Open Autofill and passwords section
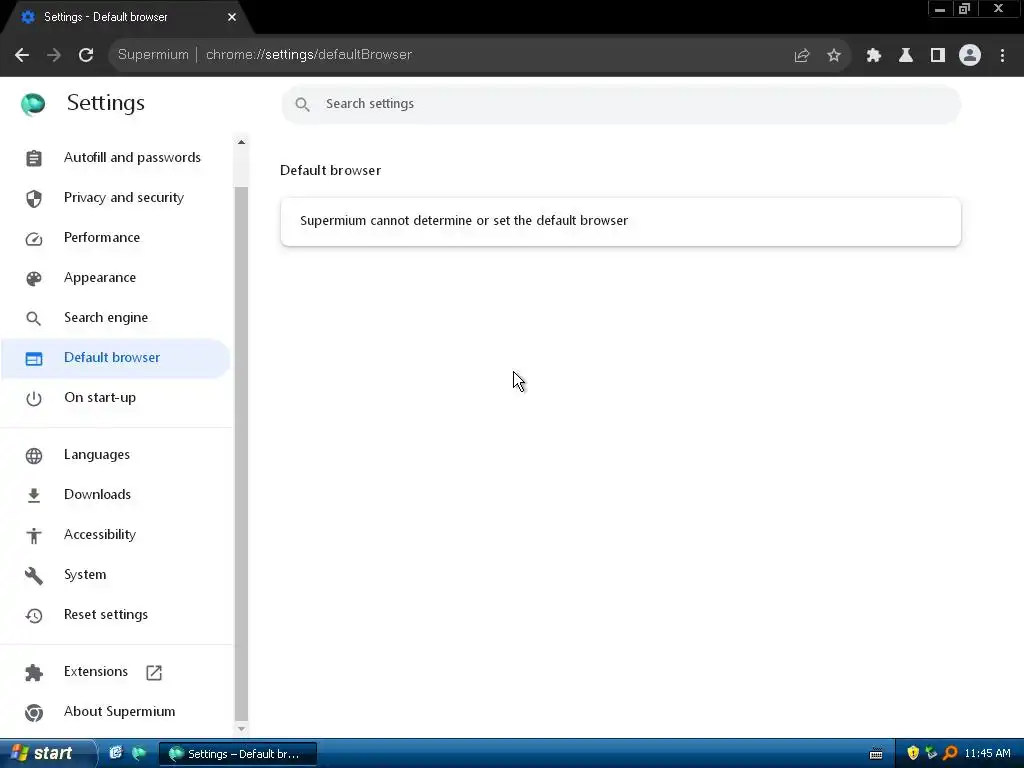 pyautogui.click(x=116, y=157)
